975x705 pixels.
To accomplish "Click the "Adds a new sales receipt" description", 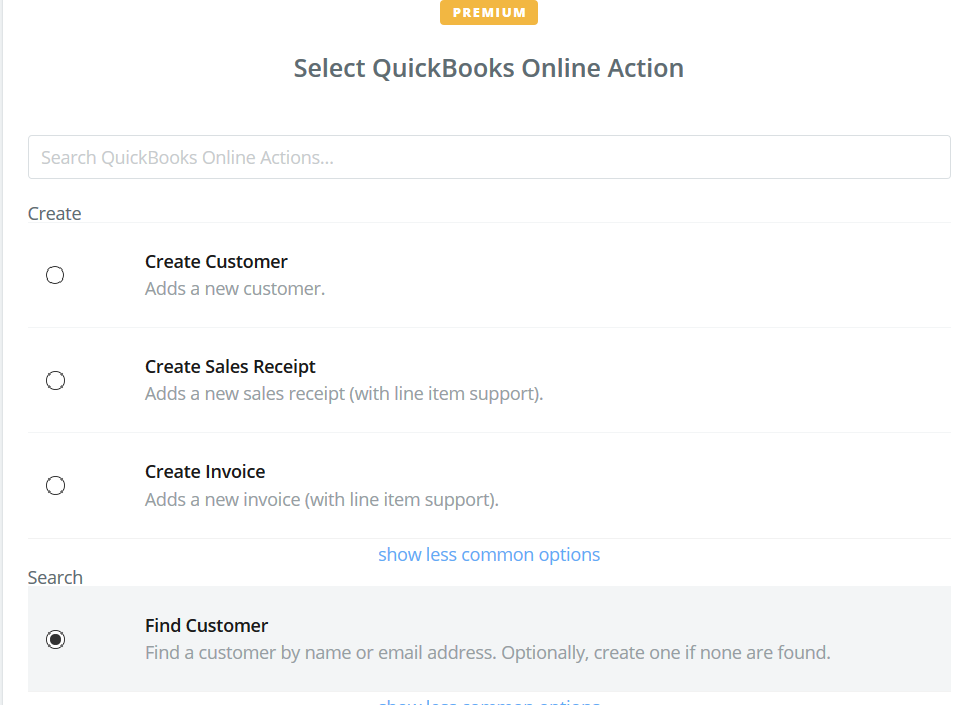I will pyautogui.click(x=343, y=394).
